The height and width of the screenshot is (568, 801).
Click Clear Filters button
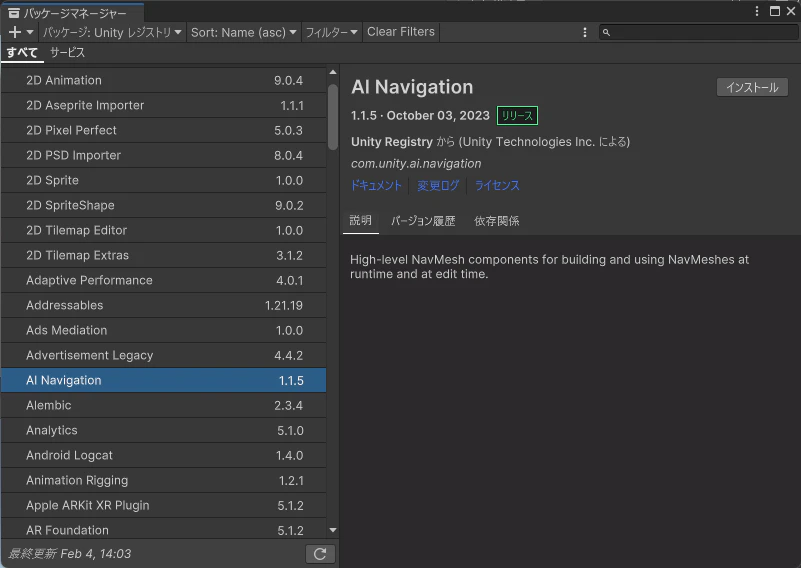point(401,32)
